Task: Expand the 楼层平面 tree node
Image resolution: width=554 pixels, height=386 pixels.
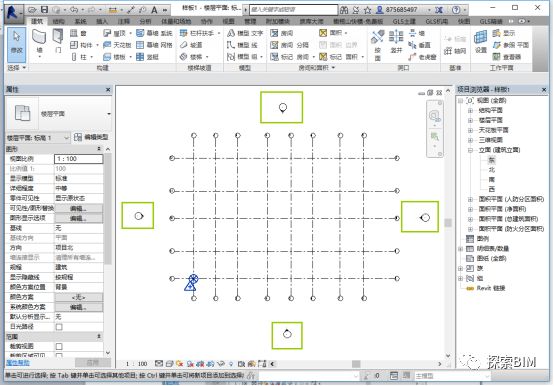Action: pos(470,120)
